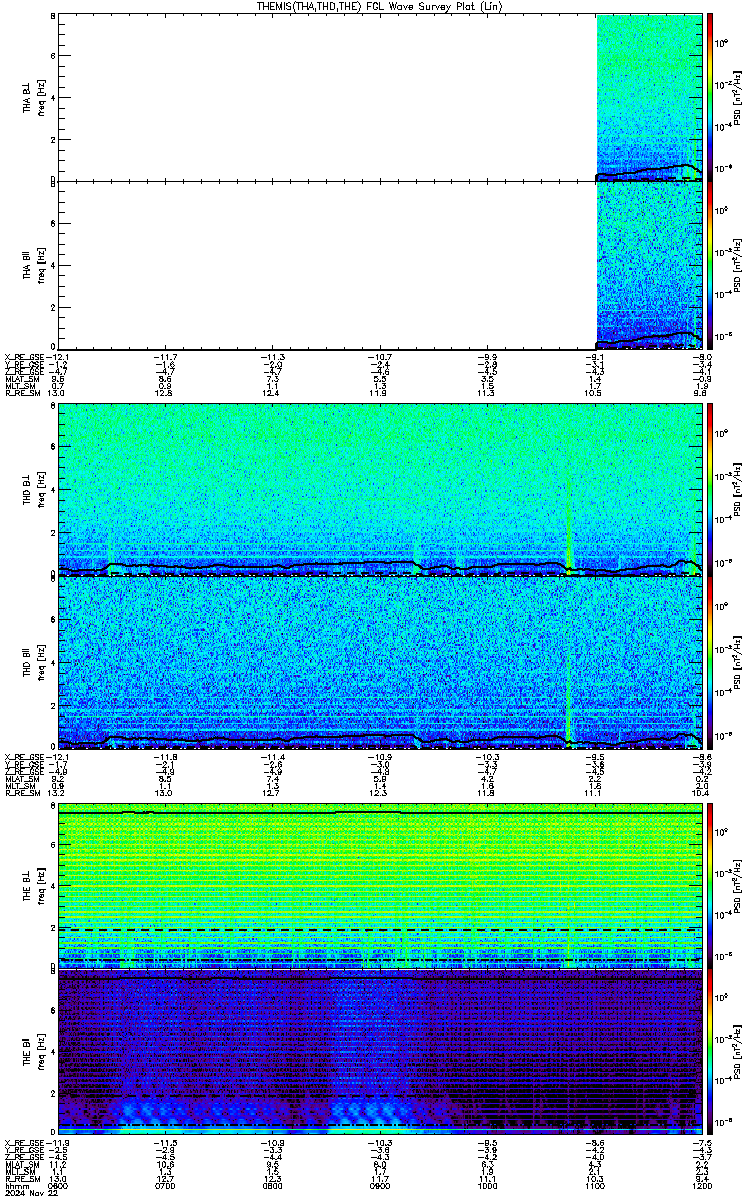The height and width of the screenshot is (1200, 750).
Task: Click the 0800 time tick label
Action: click(272, 1186)
